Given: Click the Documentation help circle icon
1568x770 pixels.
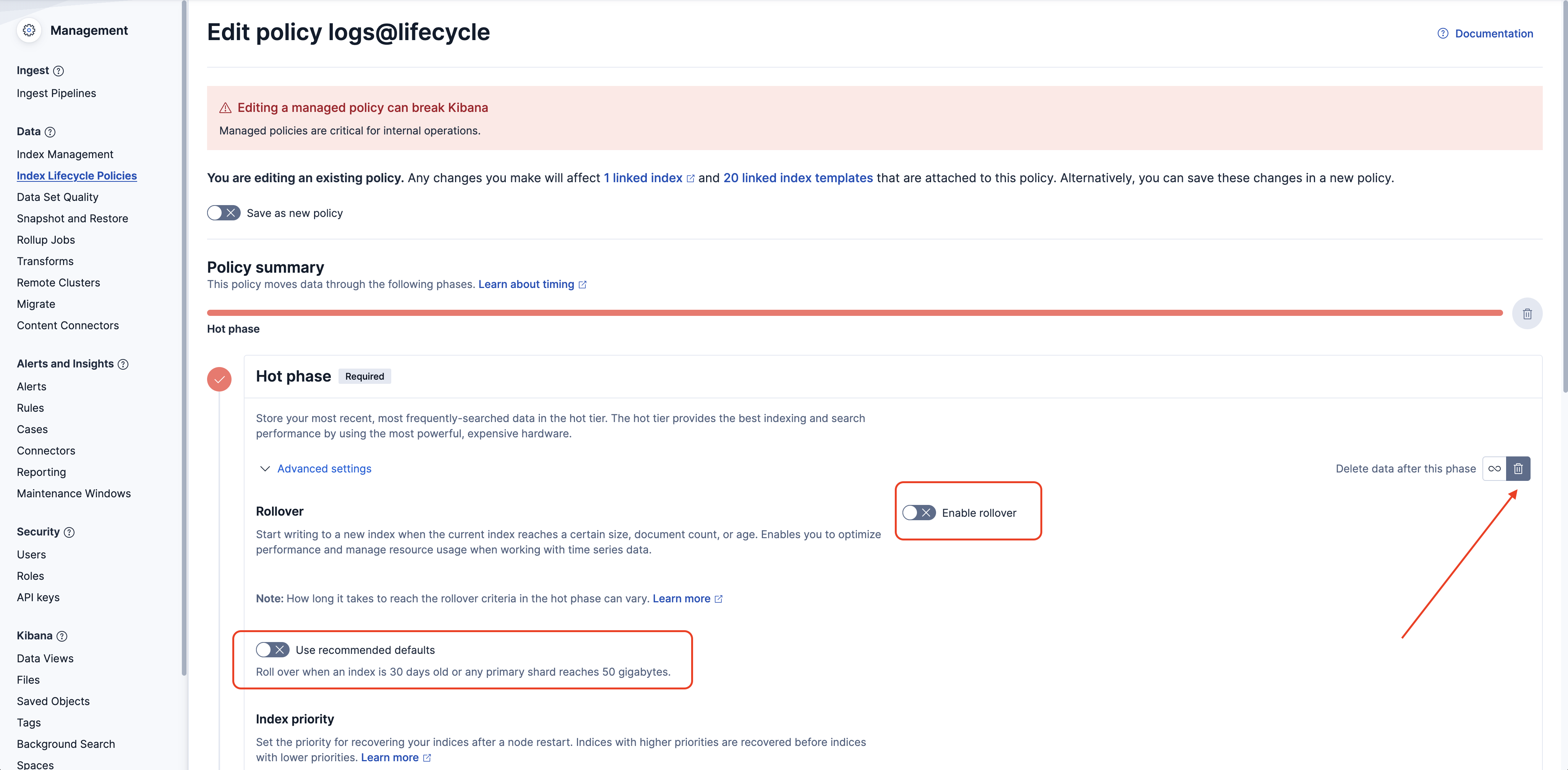Looking at the screenshot, I should click(1443, 34).
